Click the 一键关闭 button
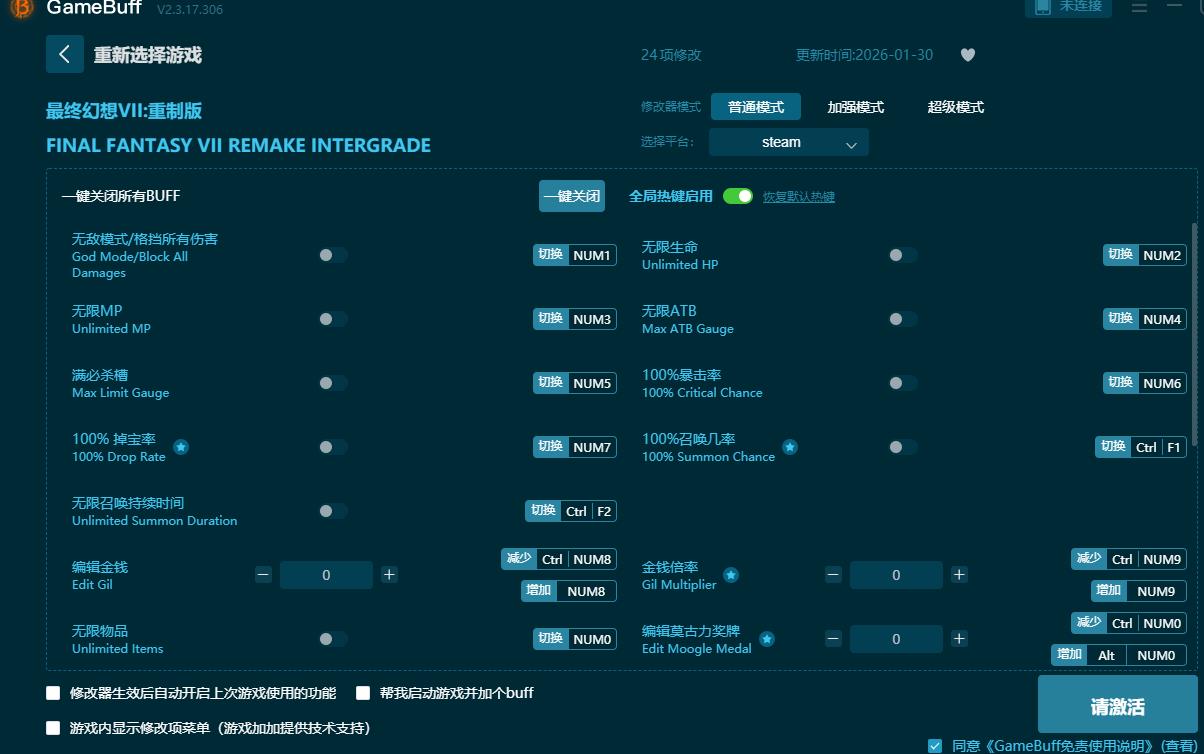The image size is (1204, 754). click(x=572, y=196)
